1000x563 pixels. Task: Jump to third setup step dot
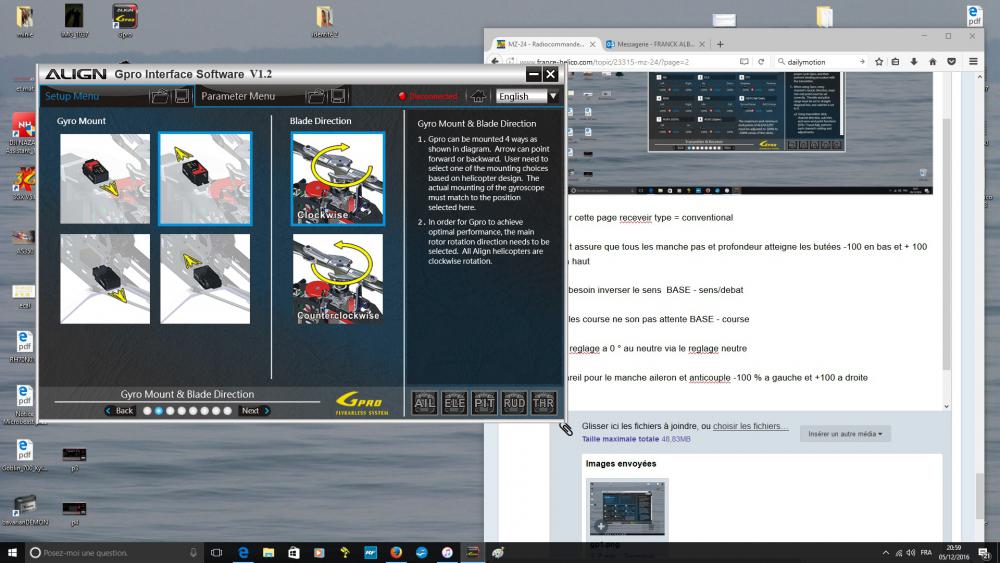(x=170, y=411)
